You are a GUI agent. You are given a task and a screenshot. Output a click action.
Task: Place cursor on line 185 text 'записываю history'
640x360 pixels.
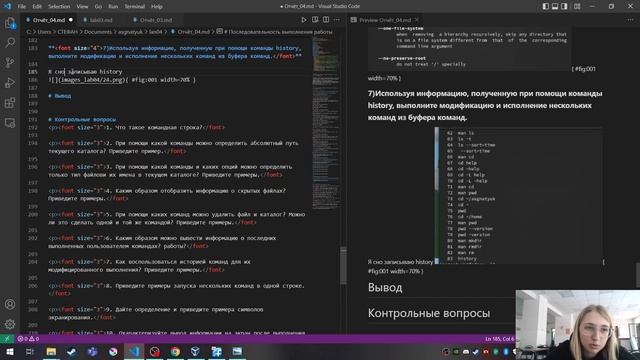(x=95, y=71)
